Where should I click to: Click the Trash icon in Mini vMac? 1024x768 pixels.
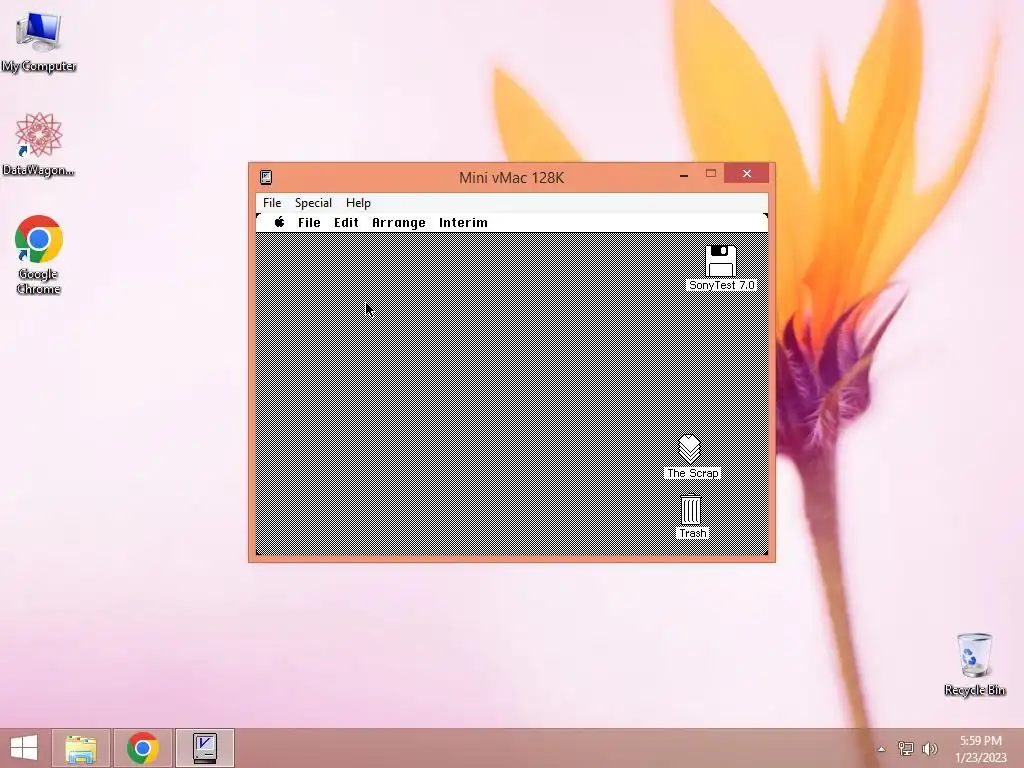[x=691, y=509]
